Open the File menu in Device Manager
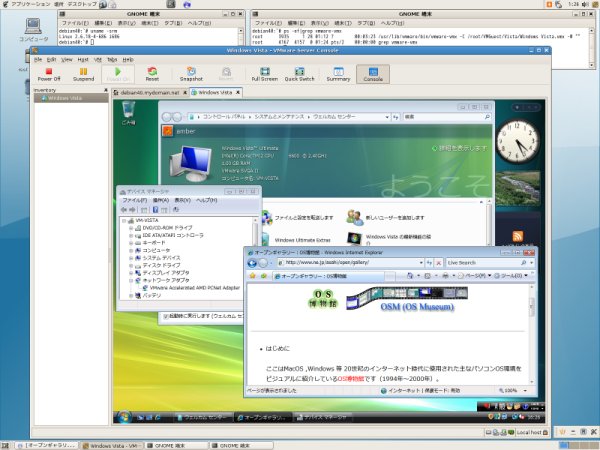600x450 pixels. pos(134,200)
